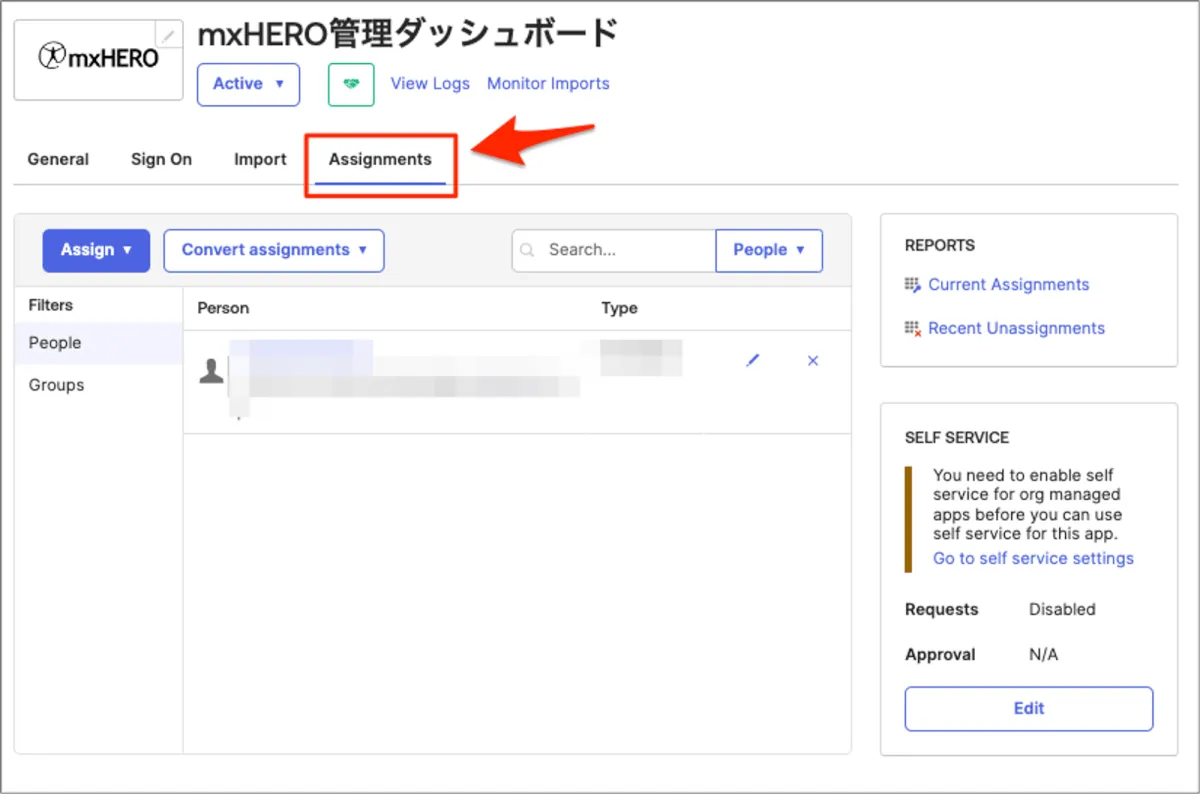Click the Edit button in Self Service

pyautogui.click(x=1028, y=708)
